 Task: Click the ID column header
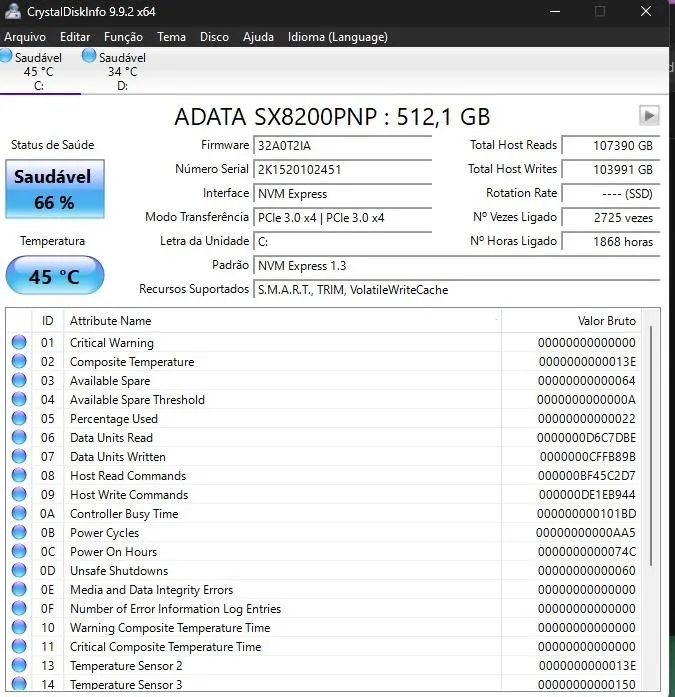point(48,320)
